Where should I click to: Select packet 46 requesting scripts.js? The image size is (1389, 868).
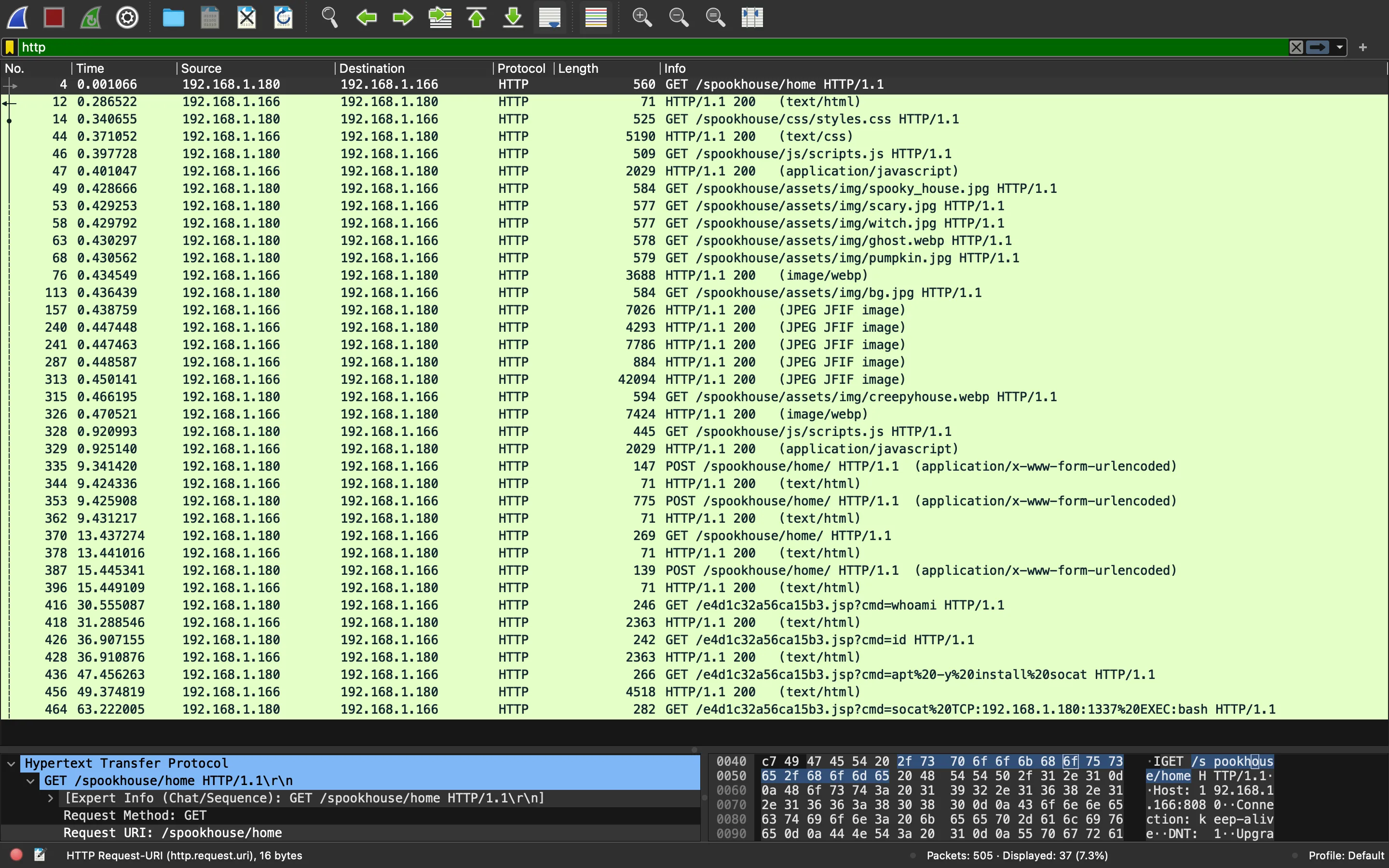coord(694,154)
